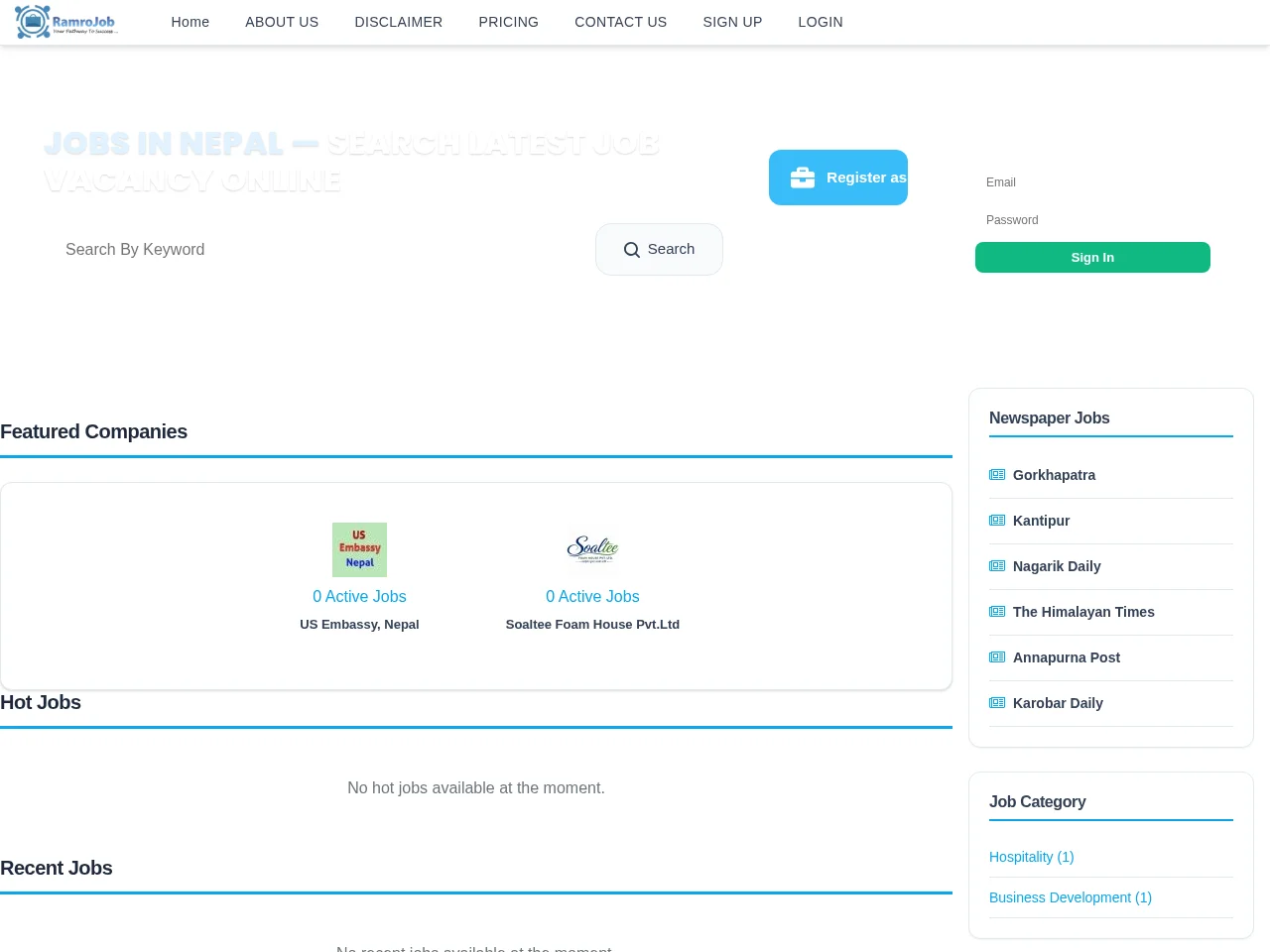
Task: Open Karobar Daily newspaper jobs
Action: (x=1058, y=703)
